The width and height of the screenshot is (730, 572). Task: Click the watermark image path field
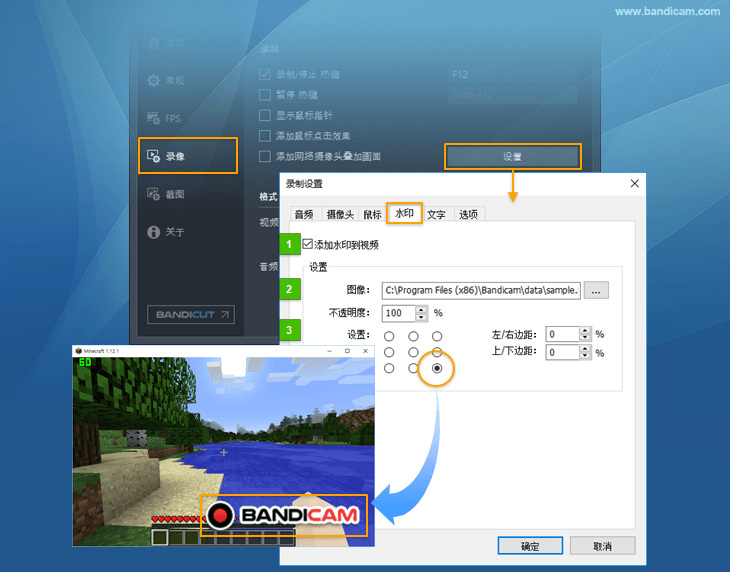tap(480, 290)
